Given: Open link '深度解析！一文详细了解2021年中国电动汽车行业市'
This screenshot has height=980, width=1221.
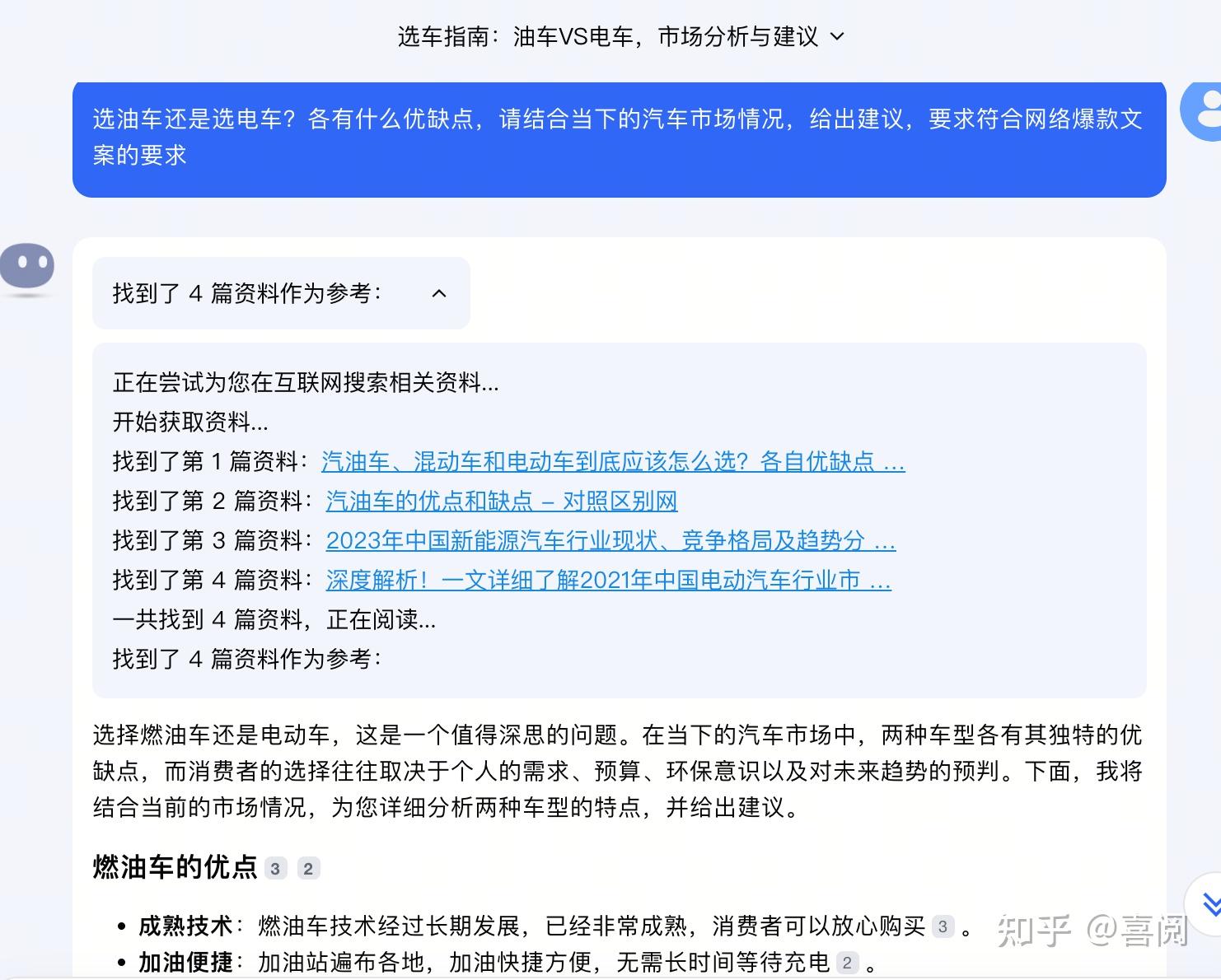Looking at the screenshot, I should tap(608, 580).
